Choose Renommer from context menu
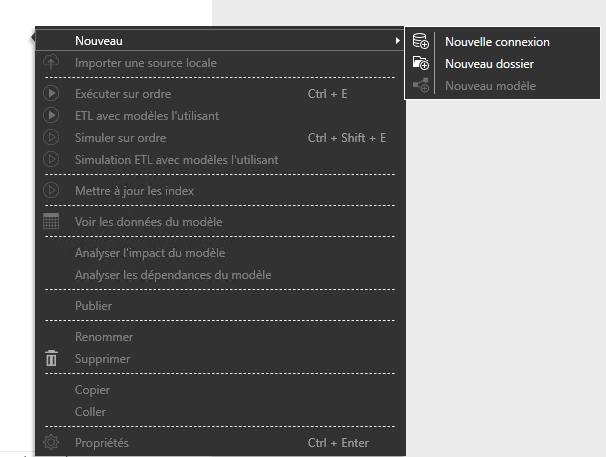 pos(104,337)
